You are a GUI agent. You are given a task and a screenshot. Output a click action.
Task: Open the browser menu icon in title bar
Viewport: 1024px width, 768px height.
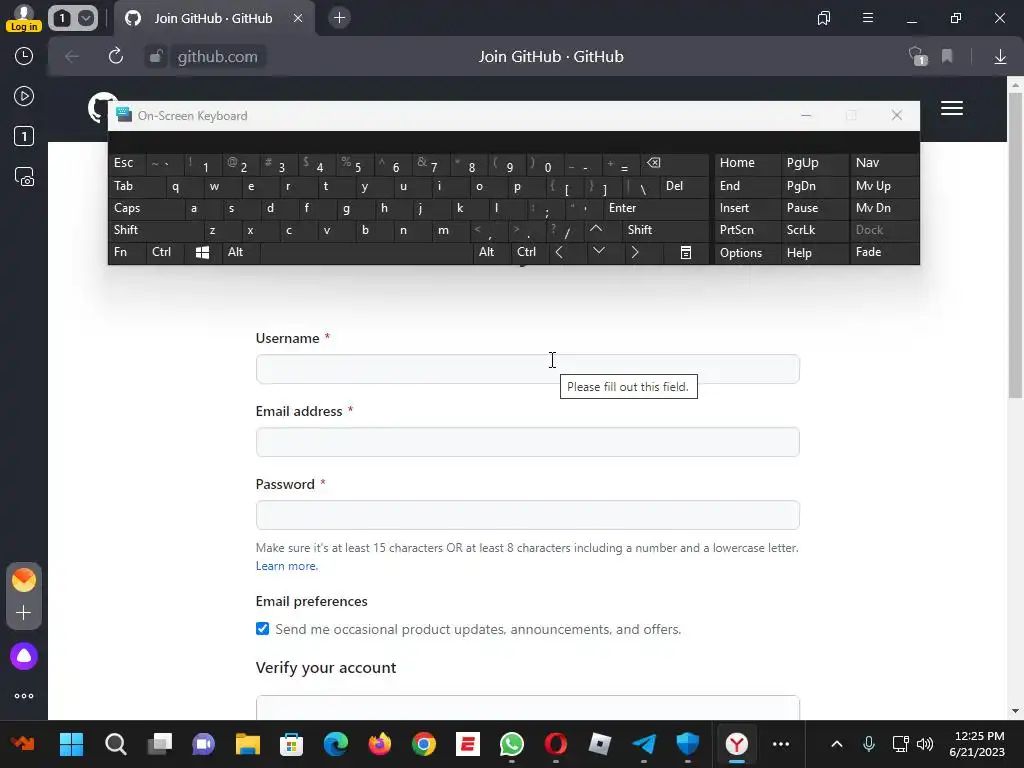(868, 18)
